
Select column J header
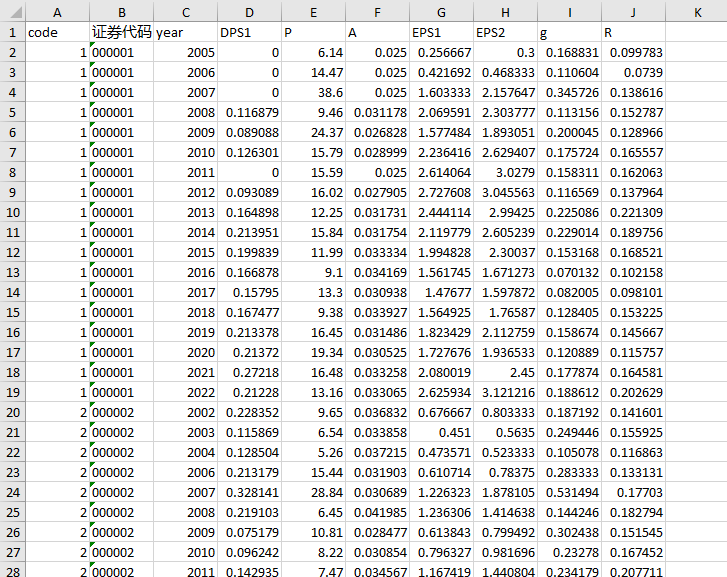pos(633,12)
